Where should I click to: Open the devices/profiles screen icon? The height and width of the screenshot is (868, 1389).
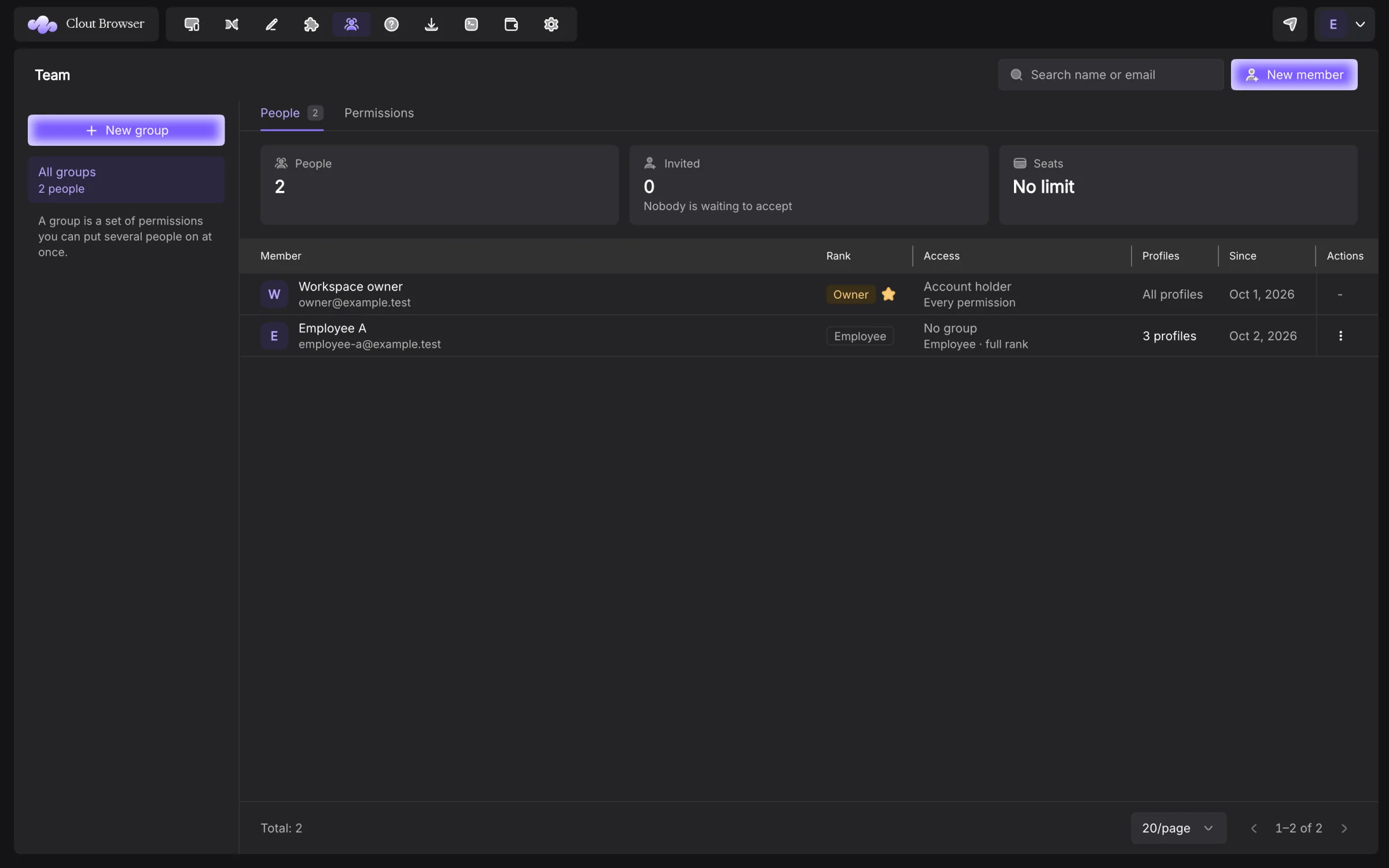click(192, 24)
